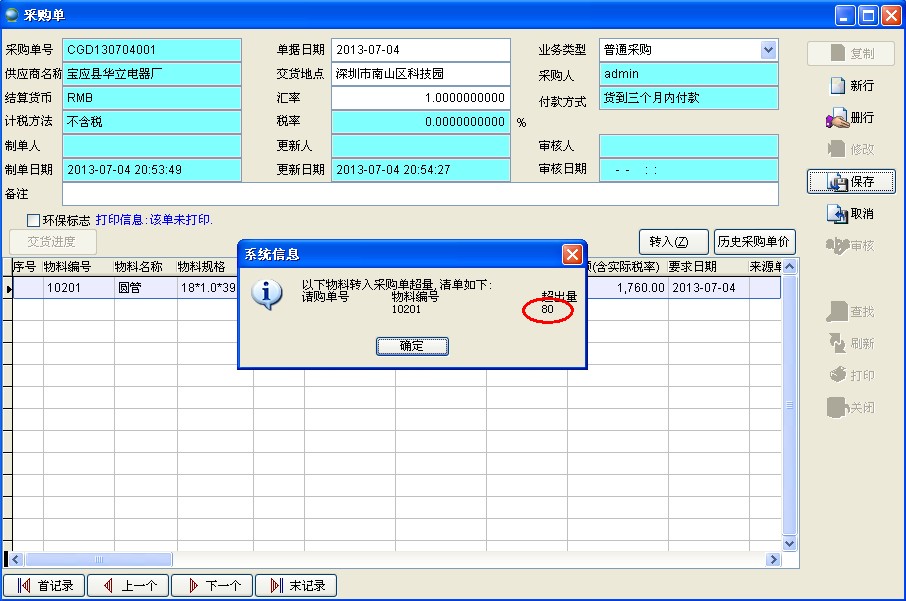Click the 删行 (delete row) icon button
Screen dimensions: 906x601
[851, 118]
